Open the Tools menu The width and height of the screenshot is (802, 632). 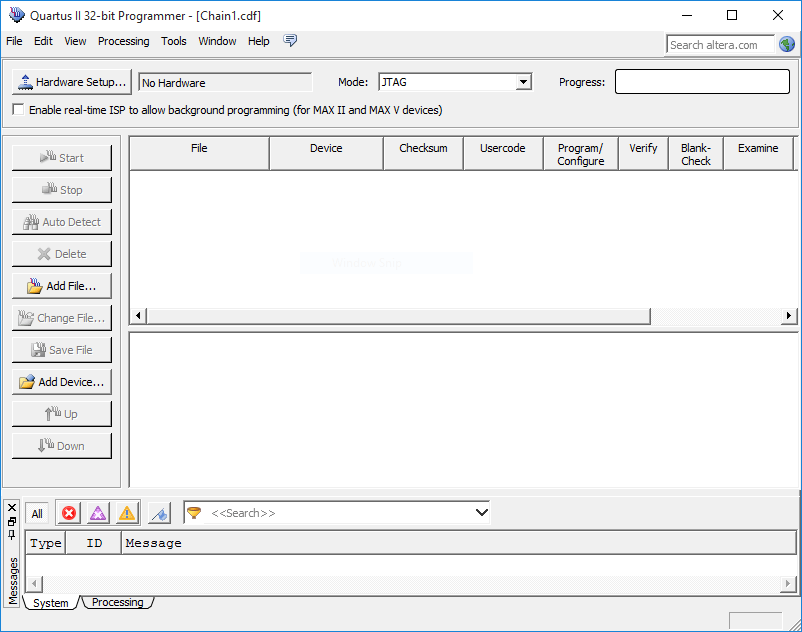(174, 41)
